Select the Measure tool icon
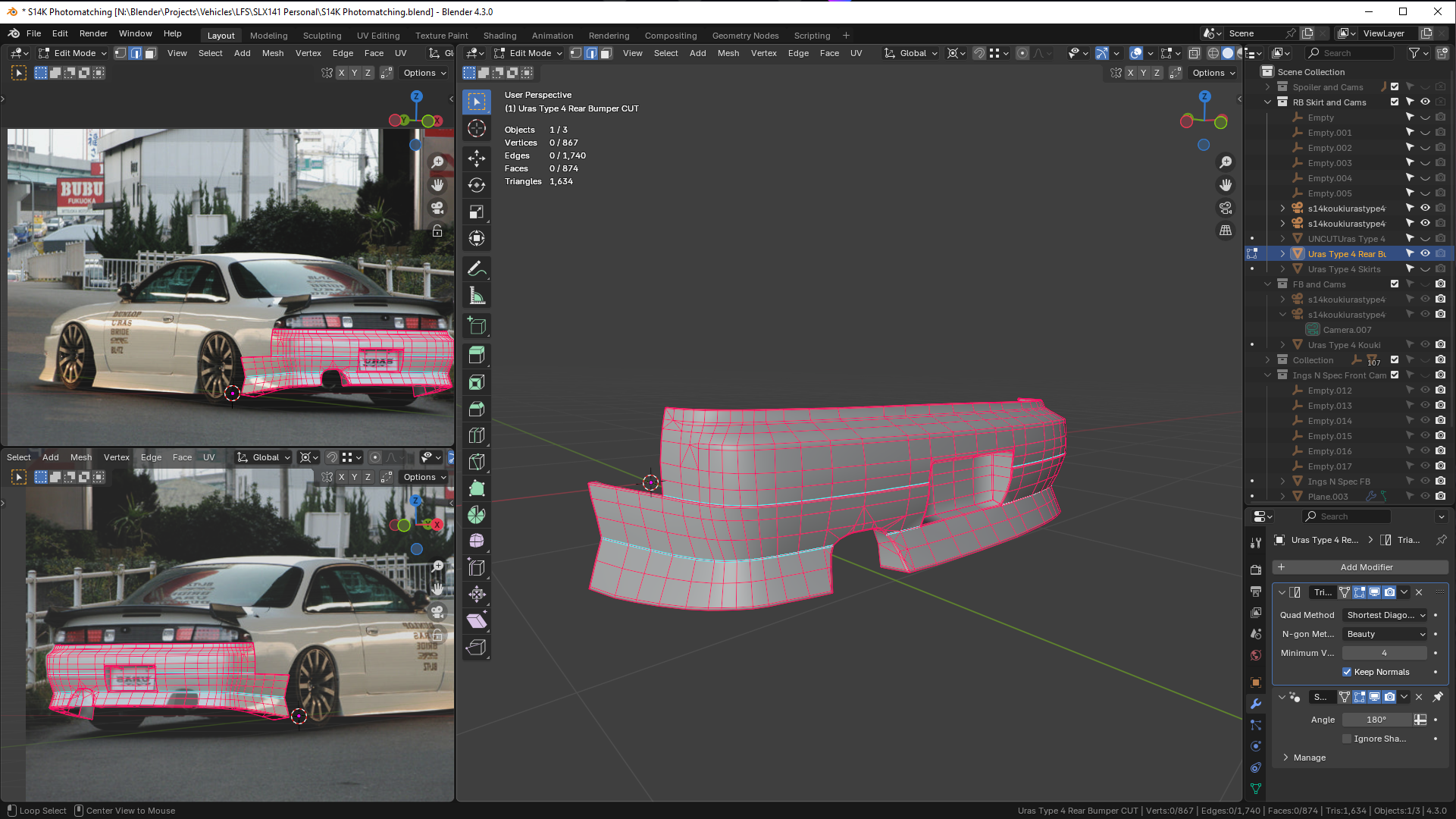 click(477, 296)
